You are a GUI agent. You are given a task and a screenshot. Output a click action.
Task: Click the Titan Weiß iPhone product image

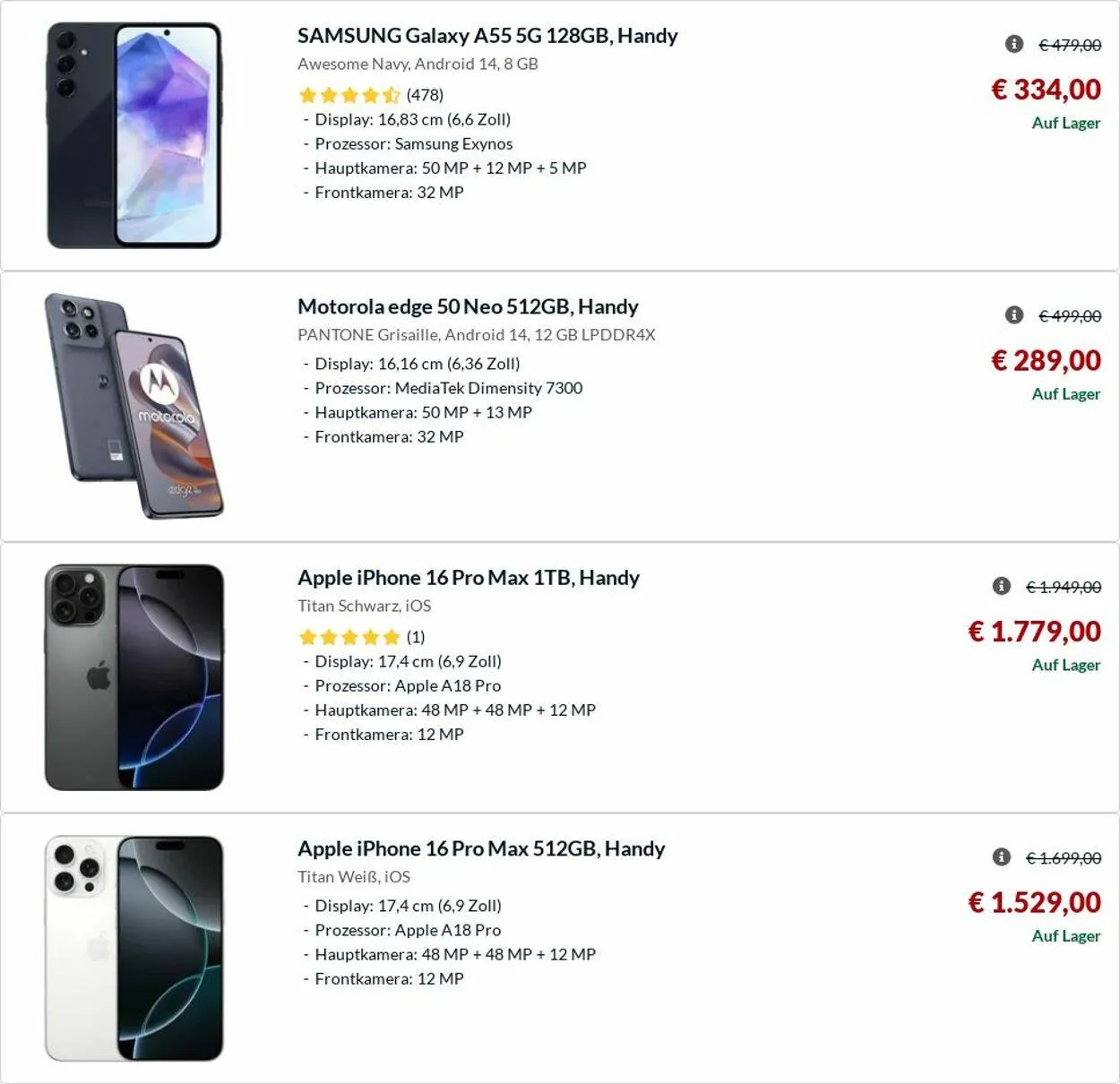click(x=134, y=948)
